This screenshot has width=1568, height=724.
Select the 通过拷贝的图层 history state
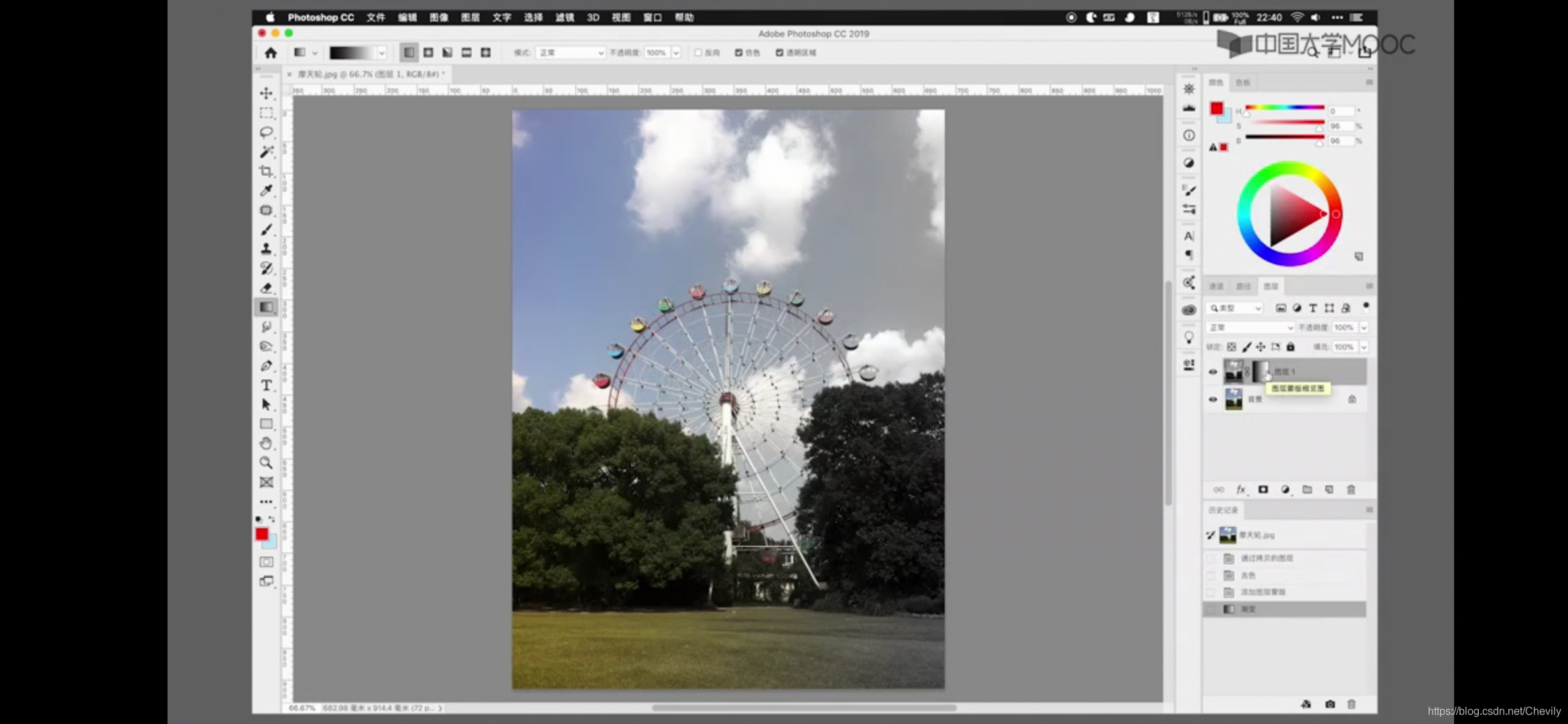pyautogui.click(x=1285, y=558)
